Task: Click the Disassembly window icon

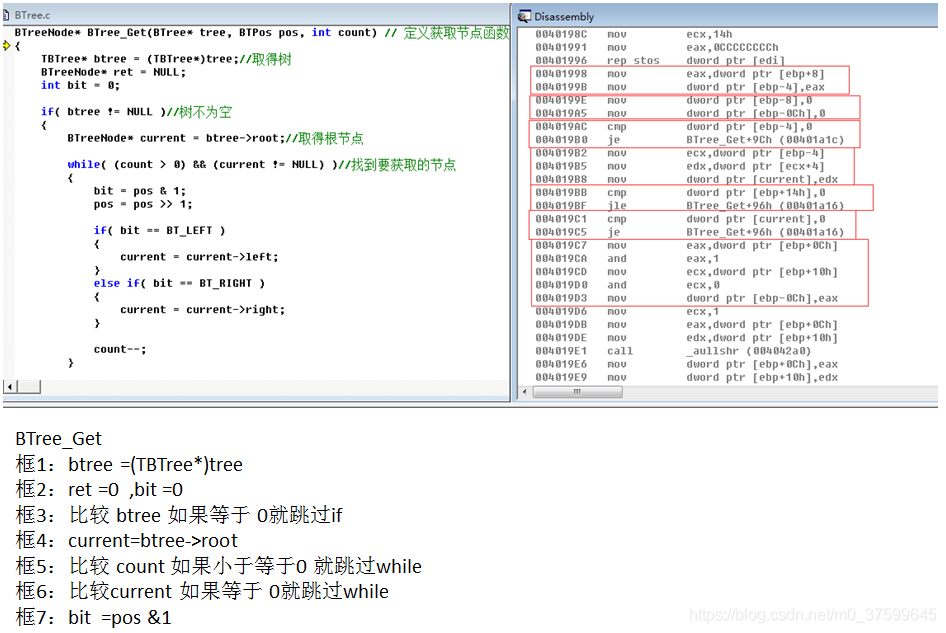Action: pos(525,16)
